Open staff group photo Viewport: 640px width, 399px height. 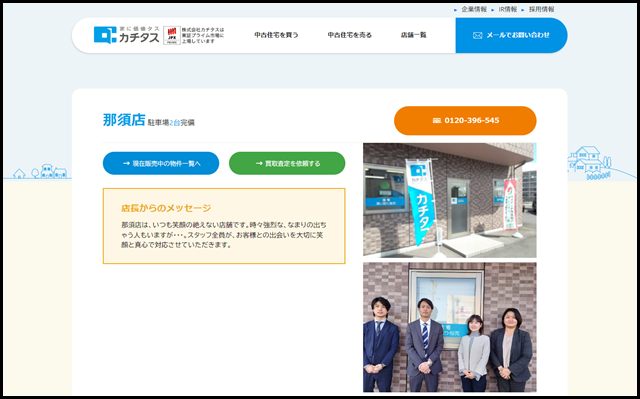tap(450, 327)
